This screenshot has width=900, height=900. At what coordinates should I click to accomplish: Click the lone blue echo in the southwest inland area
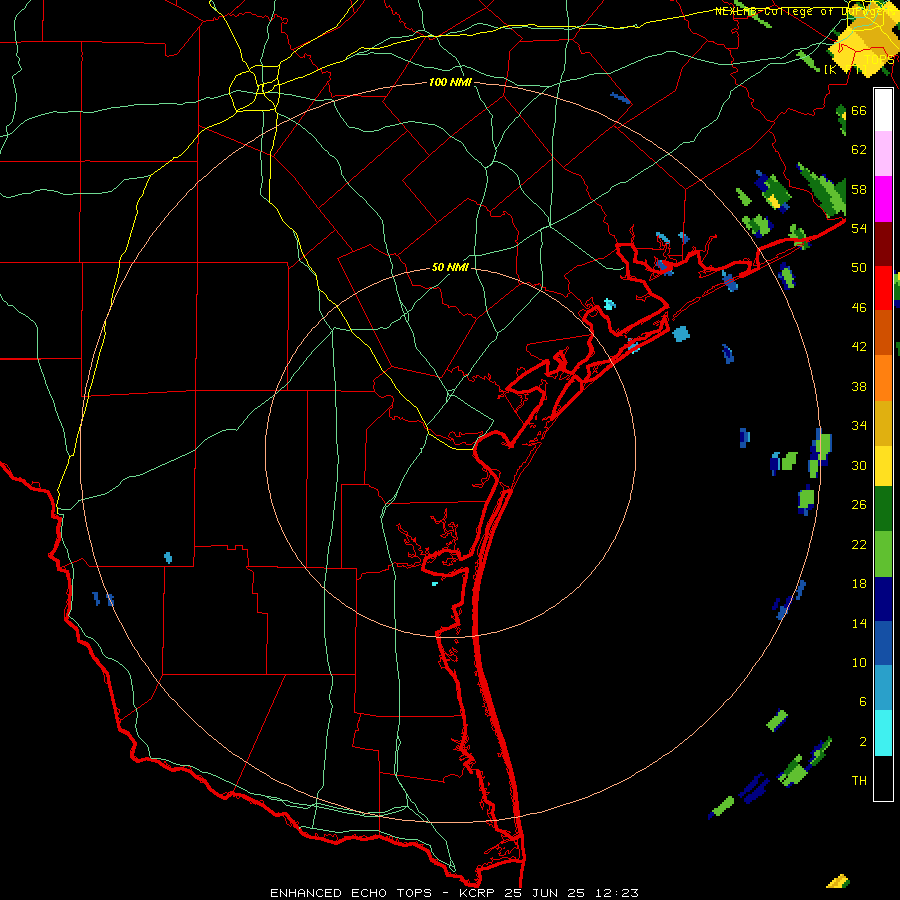point(168,557)
